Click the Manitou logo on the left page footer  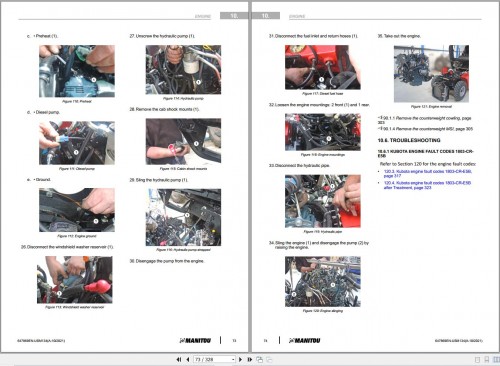click(195, 340)
